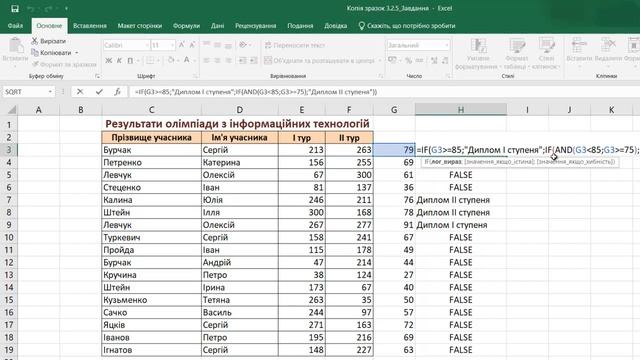This screenshot has height=360, width=640.
Task: Increase font size with larger A icon
Action: 182,45
